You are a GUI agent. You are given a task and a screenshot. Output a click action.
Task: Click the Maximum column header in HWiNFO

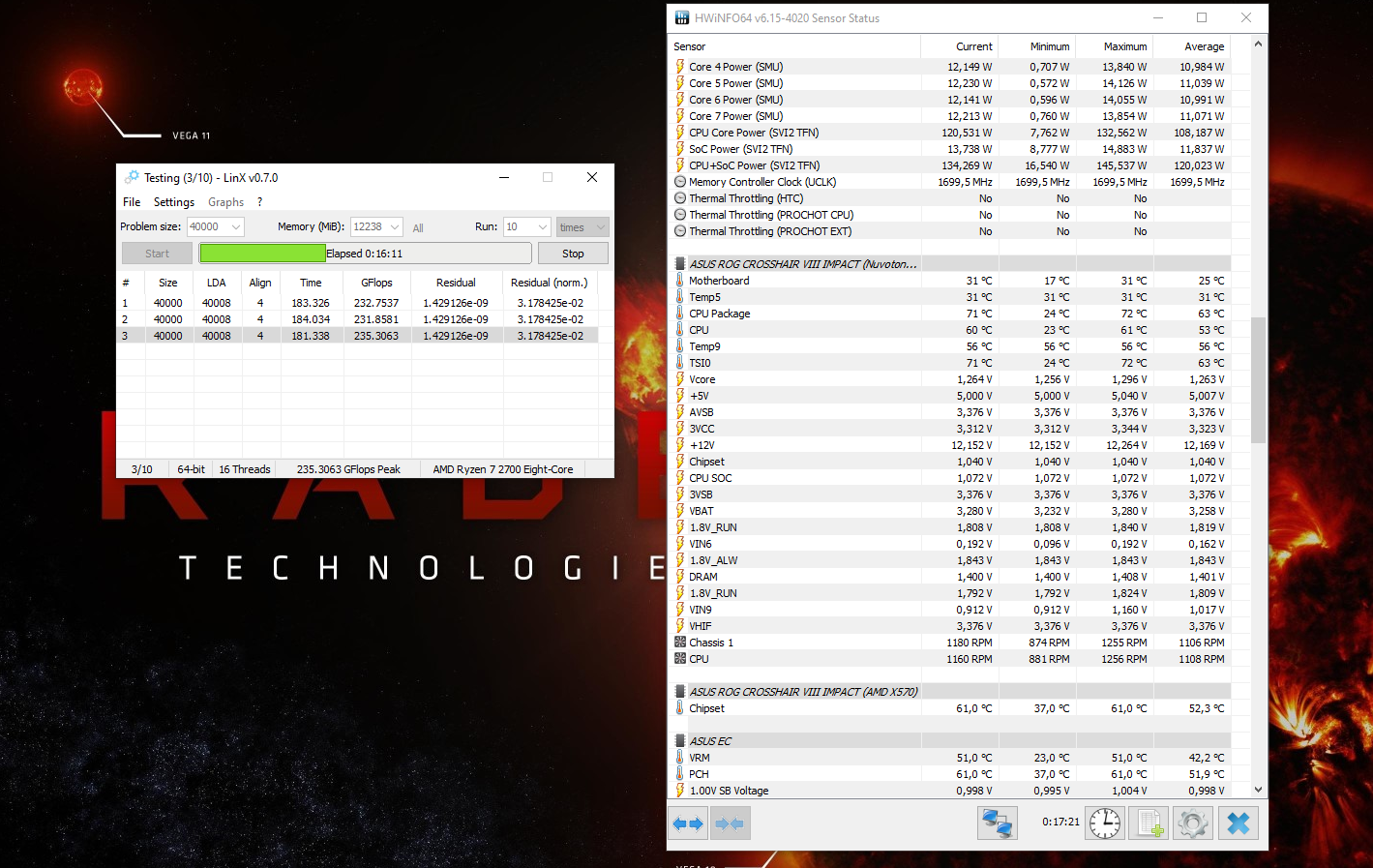pos(1115,46)
